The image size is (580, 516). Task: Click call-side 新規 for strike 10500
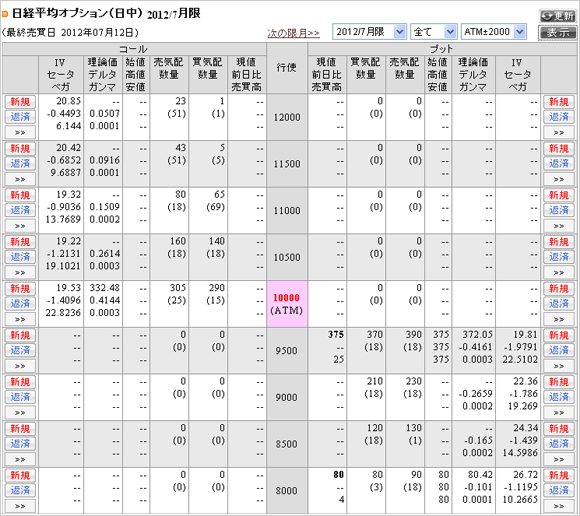(x=20, y=242)
